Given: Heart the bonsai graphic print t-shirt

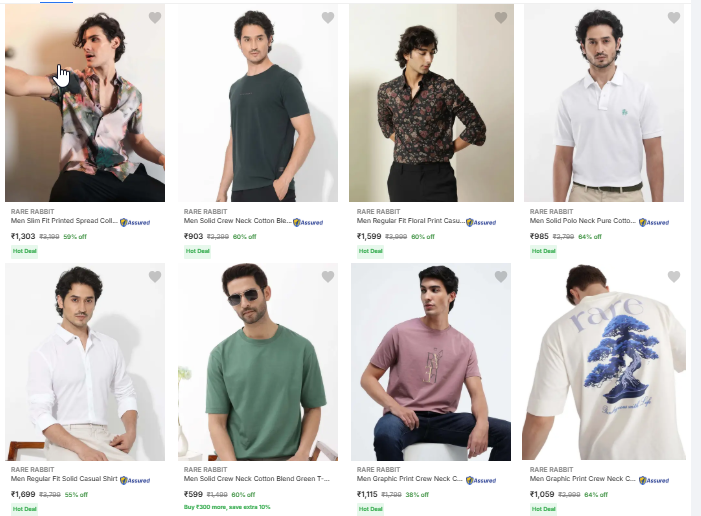Looking at the screenshot, I should pos(674,277).
